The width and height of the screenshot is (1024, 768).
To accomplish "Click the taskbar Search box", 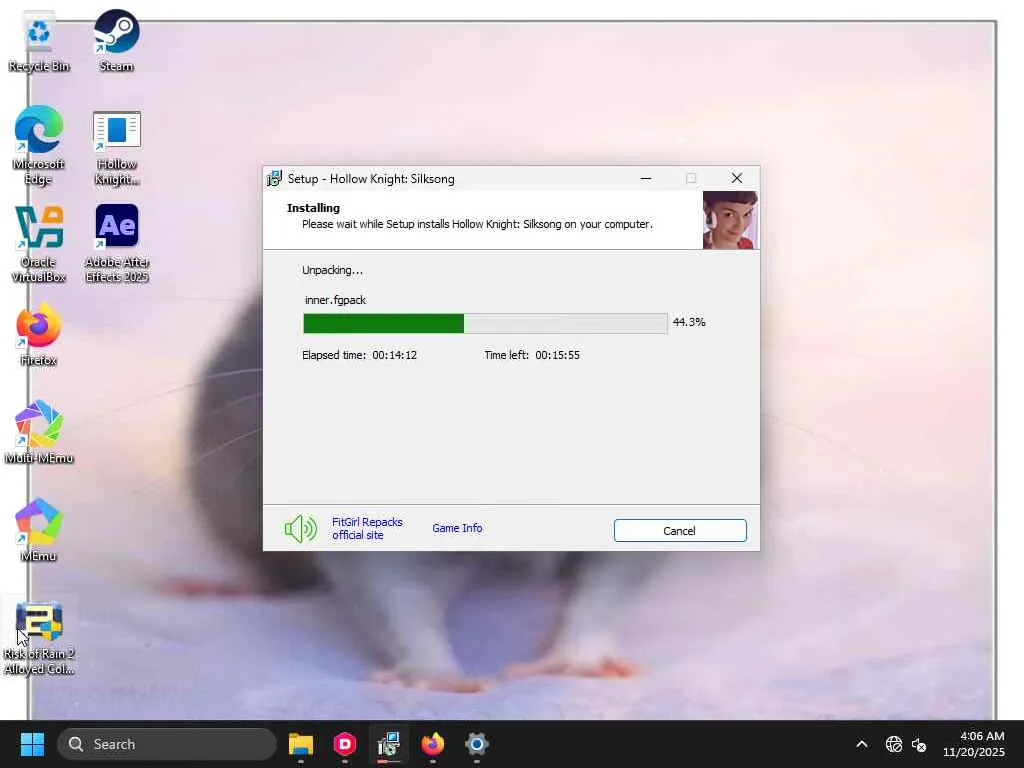I will point(167,744).
